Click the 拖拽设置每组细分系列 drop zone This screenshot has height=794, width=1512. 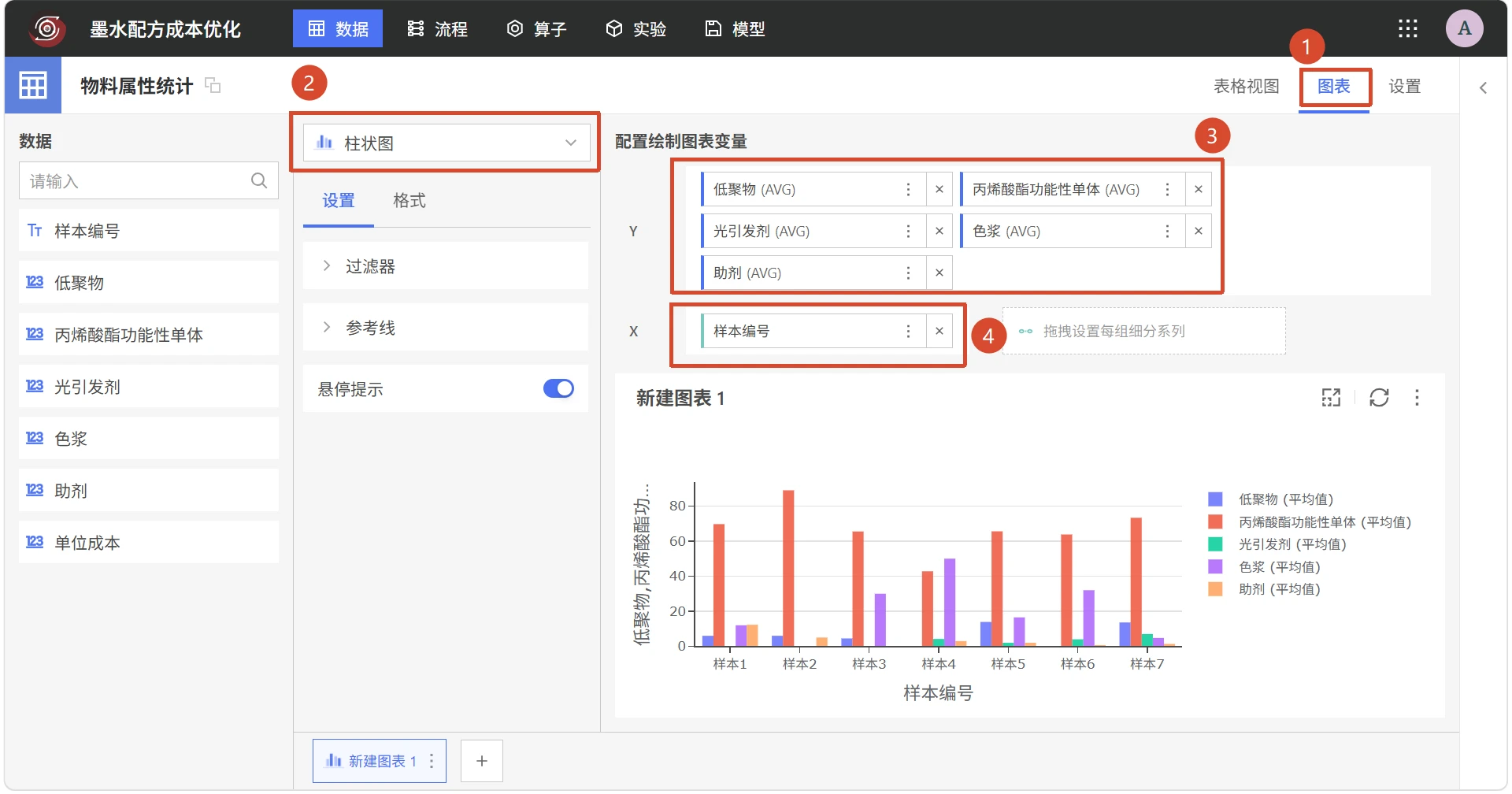click(1143, 331)
